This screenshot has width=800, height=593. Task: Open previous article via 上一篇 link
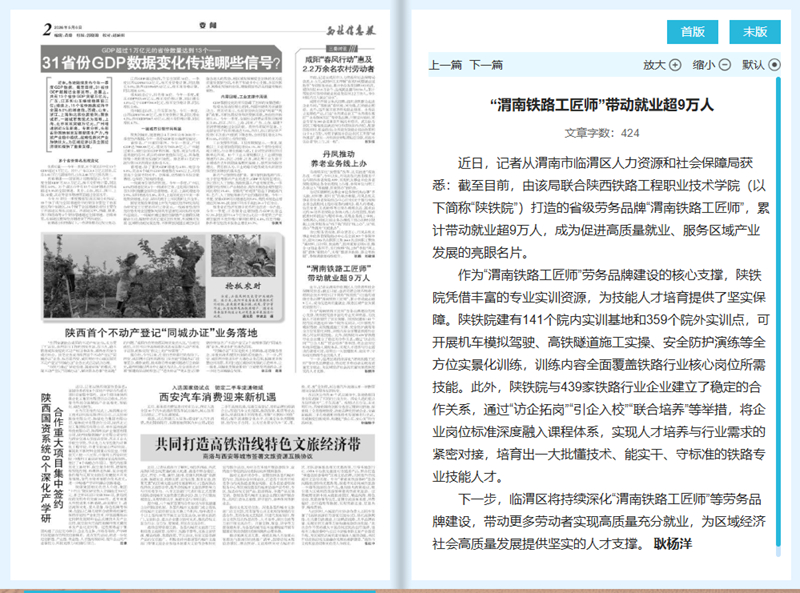pos(445,65)
